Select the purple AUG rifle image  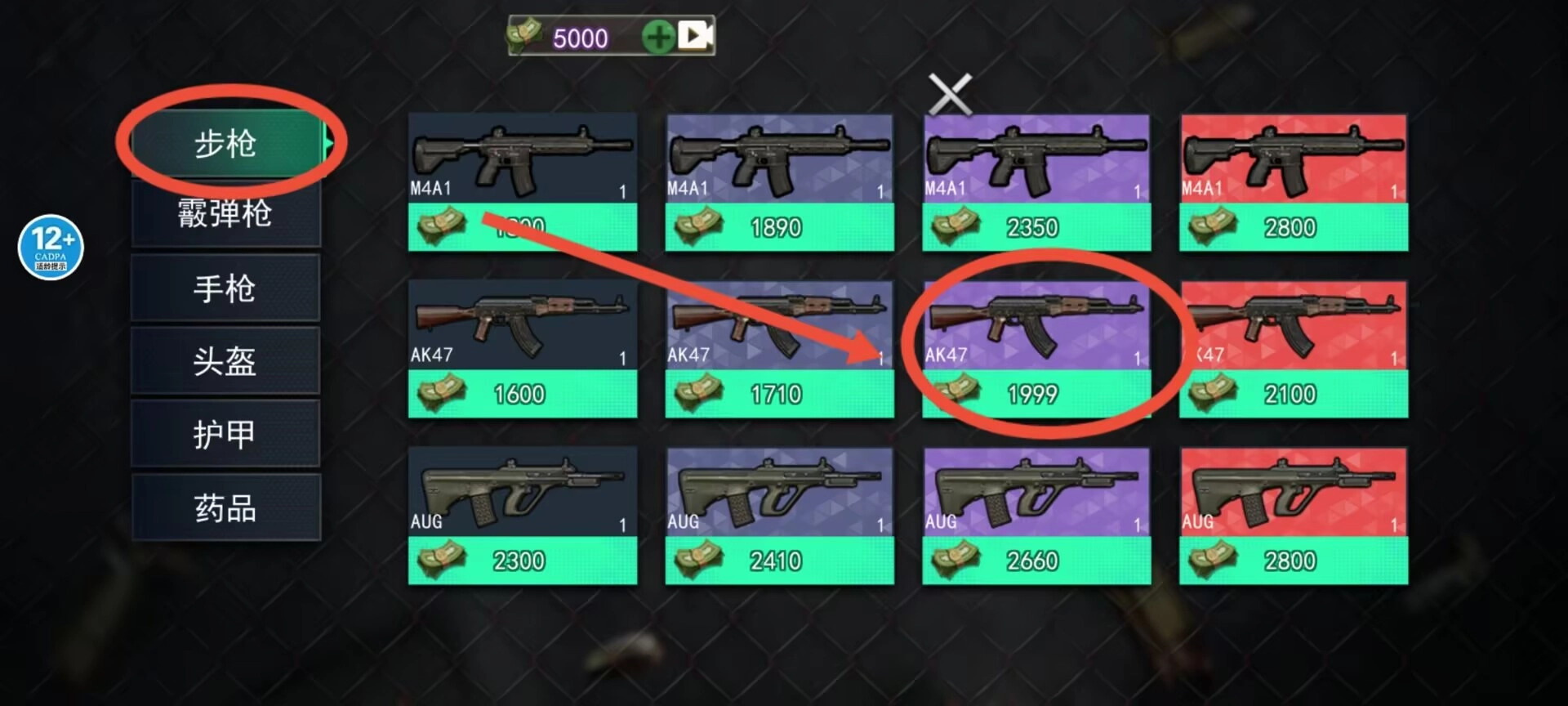[1036, 492]
